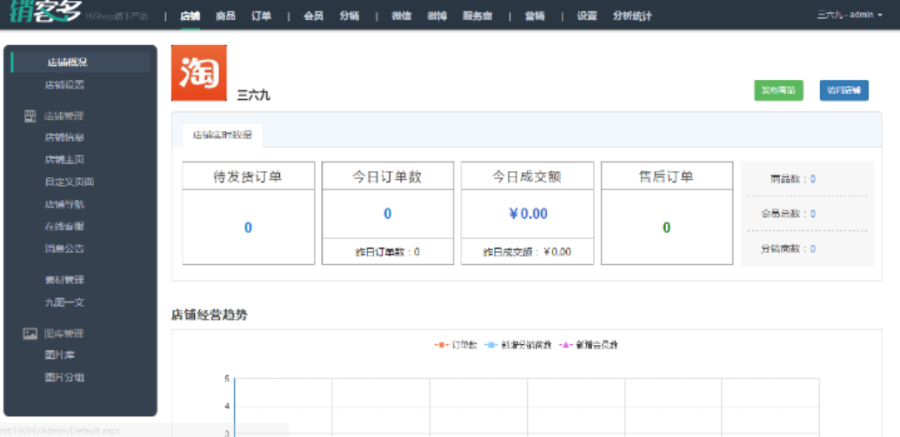Select the 店铺实时数据 tab
900x437 pixels.
[x=223, y=136]
